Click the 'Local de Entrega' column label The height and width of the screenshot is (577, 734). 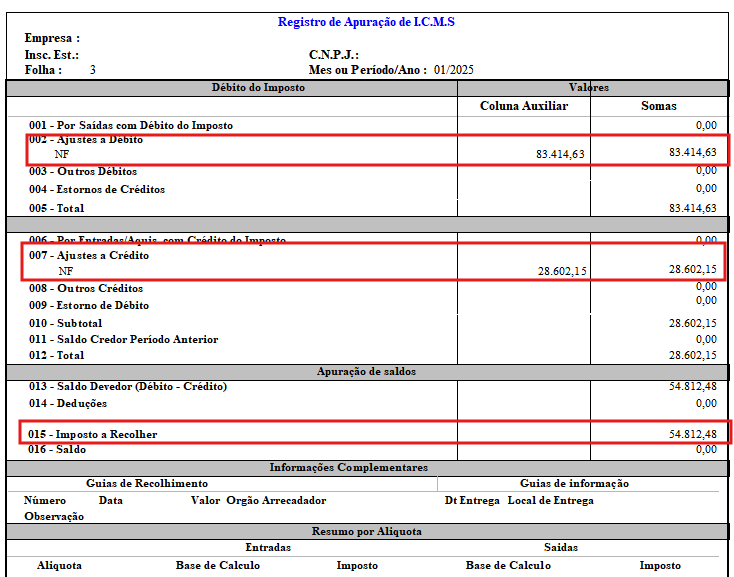click(550, 500)
